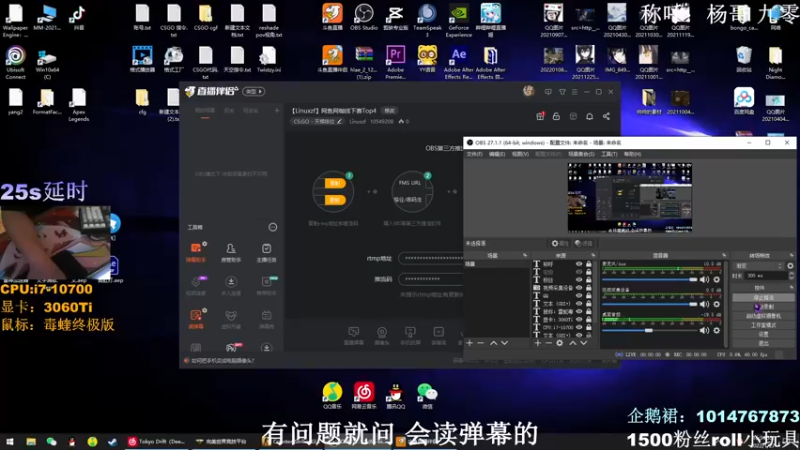Move selected OBS source down

[584, 343]
